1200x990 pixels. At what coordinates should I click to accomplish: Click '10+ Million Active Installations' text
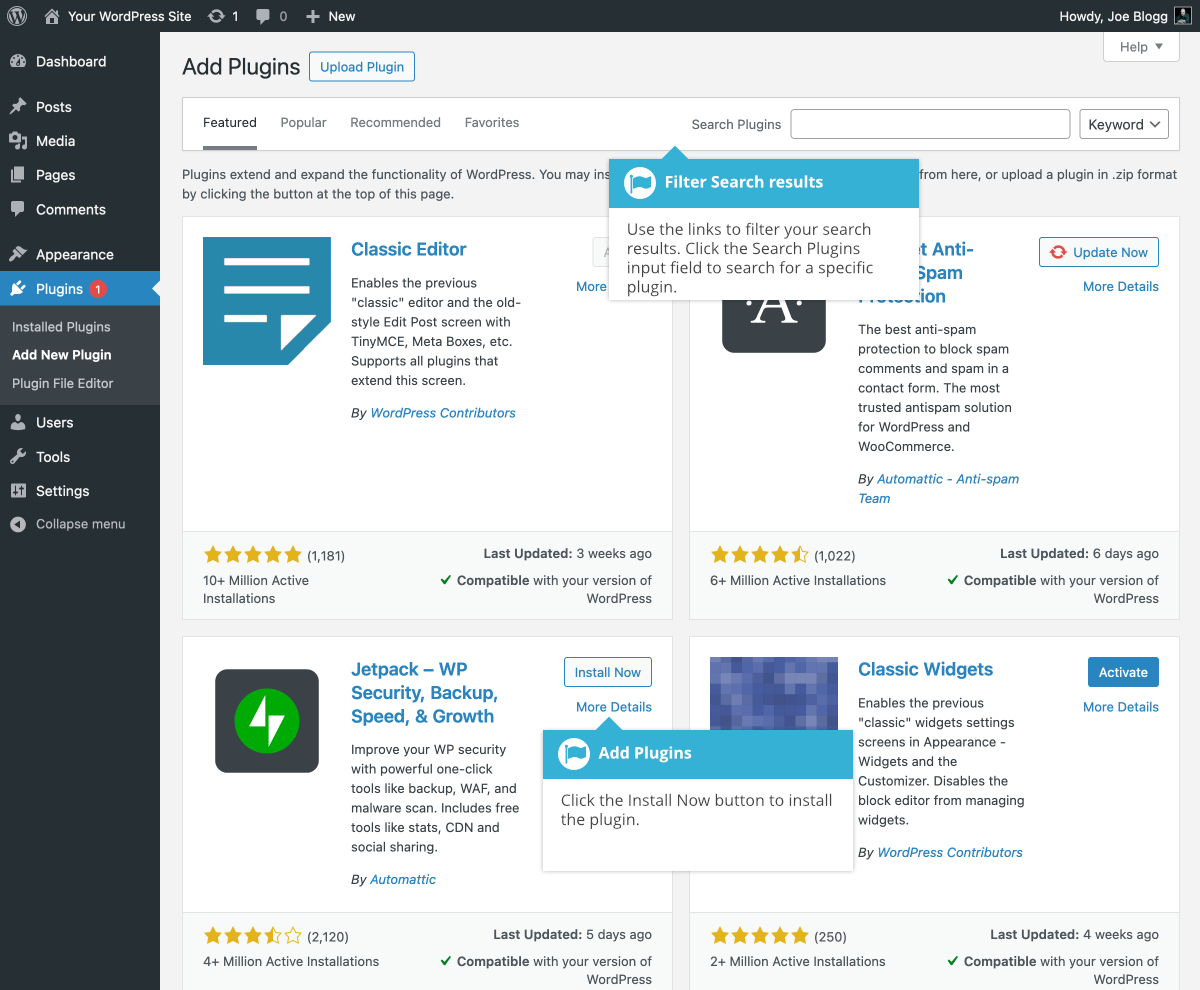pos(256,590)
